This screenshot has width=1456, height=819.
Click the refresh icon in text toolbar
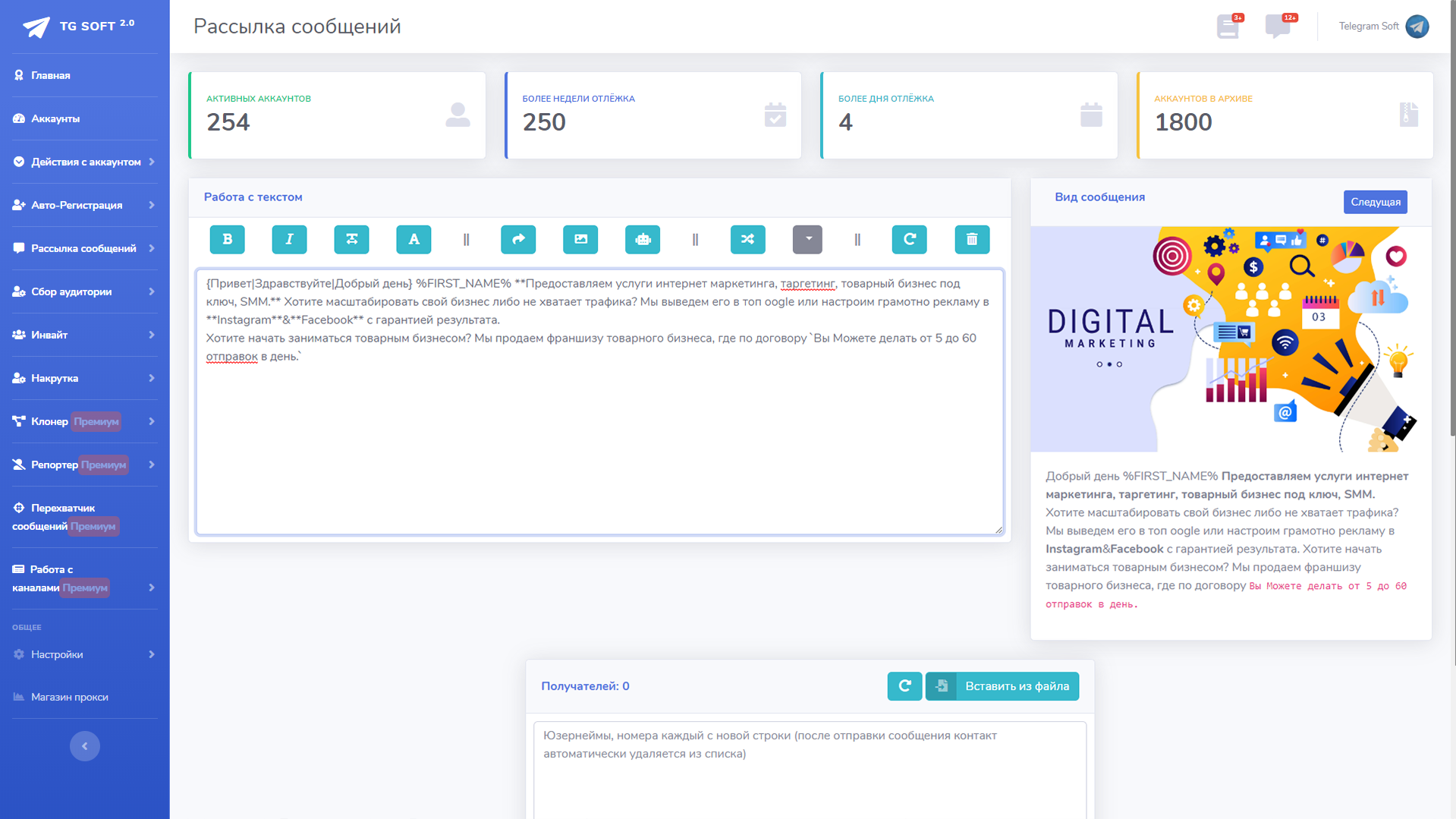[x=909, y=239]
